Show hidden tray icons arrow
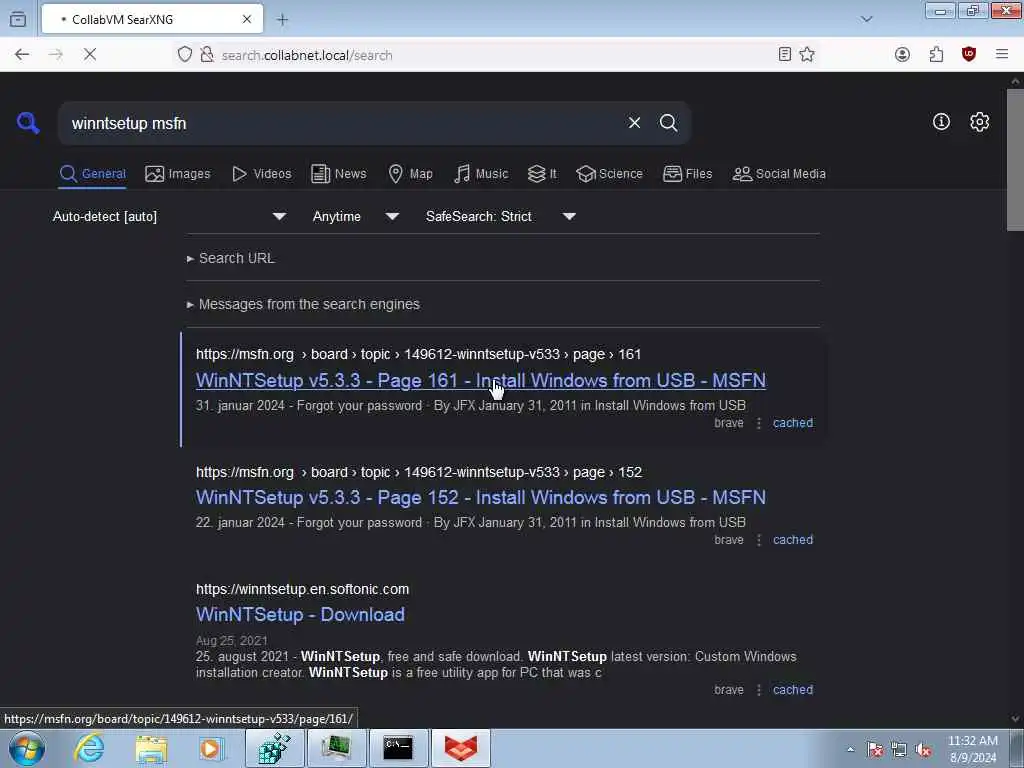The height and width of the screenshot is (768, 1024). tap(850, 750)
